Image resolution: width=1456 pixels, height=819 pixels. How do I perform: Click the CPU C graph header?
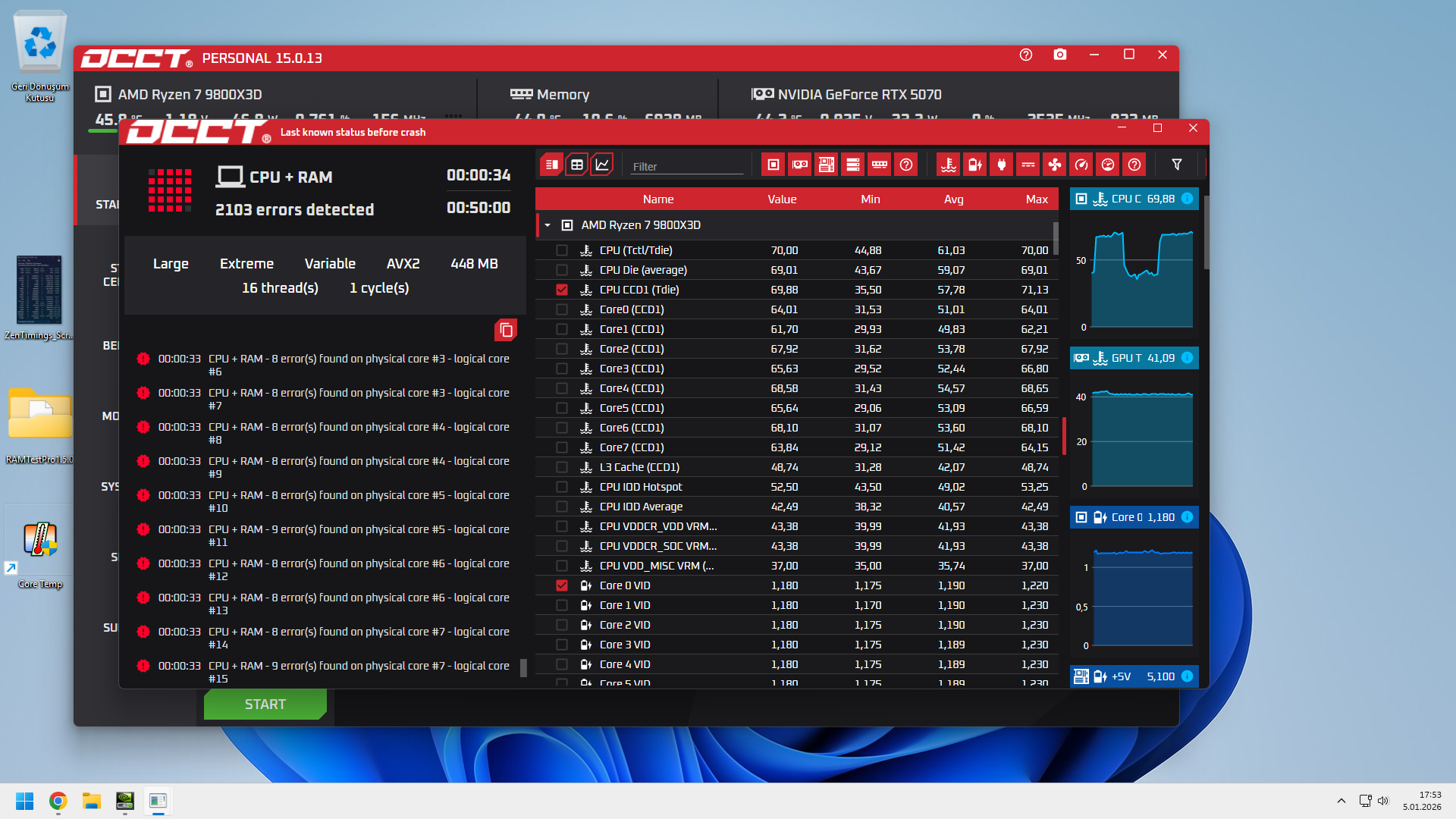[x=1134, y=199]
